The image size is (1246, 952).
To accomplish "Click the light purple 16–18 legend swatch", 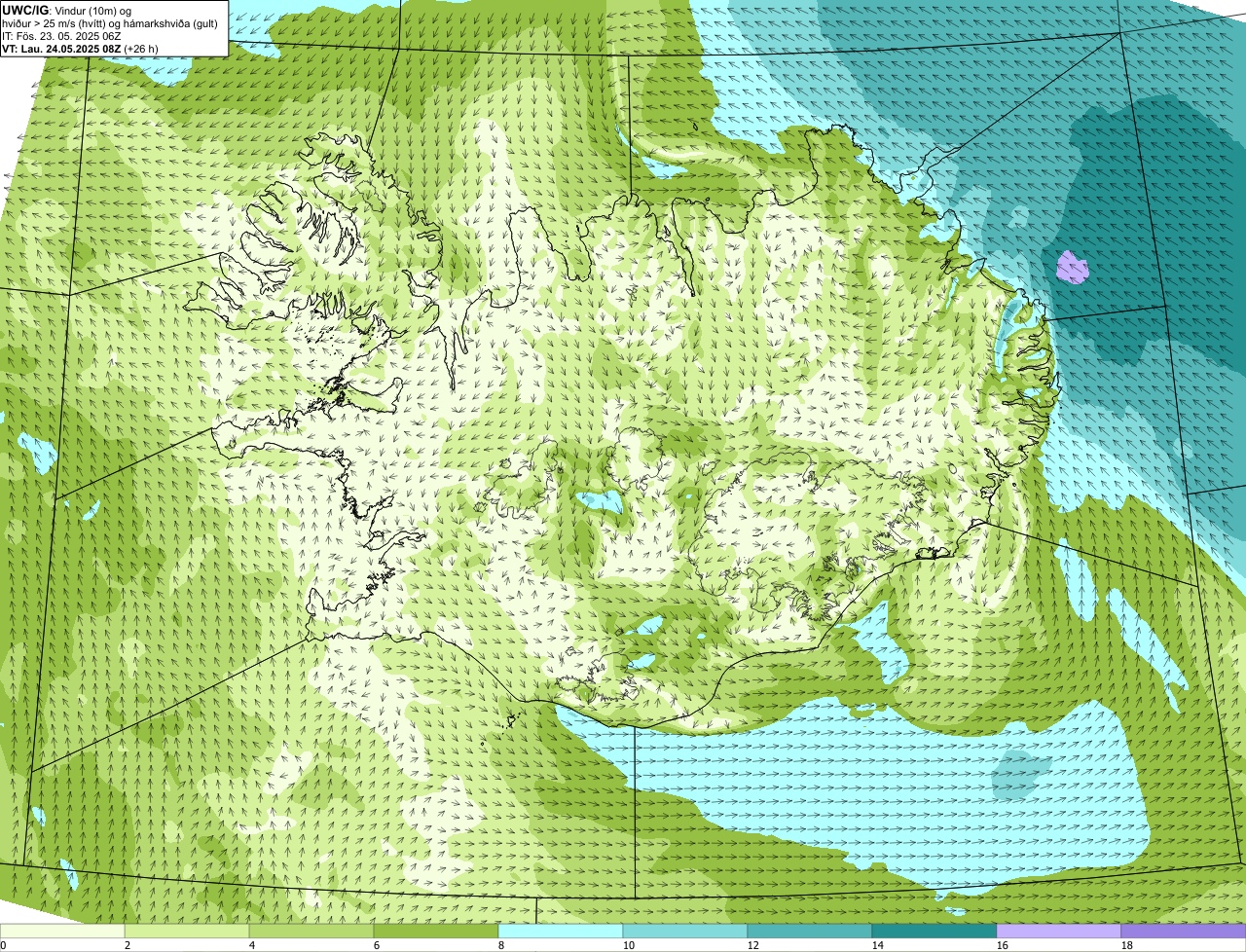I will pos(1059,932).
